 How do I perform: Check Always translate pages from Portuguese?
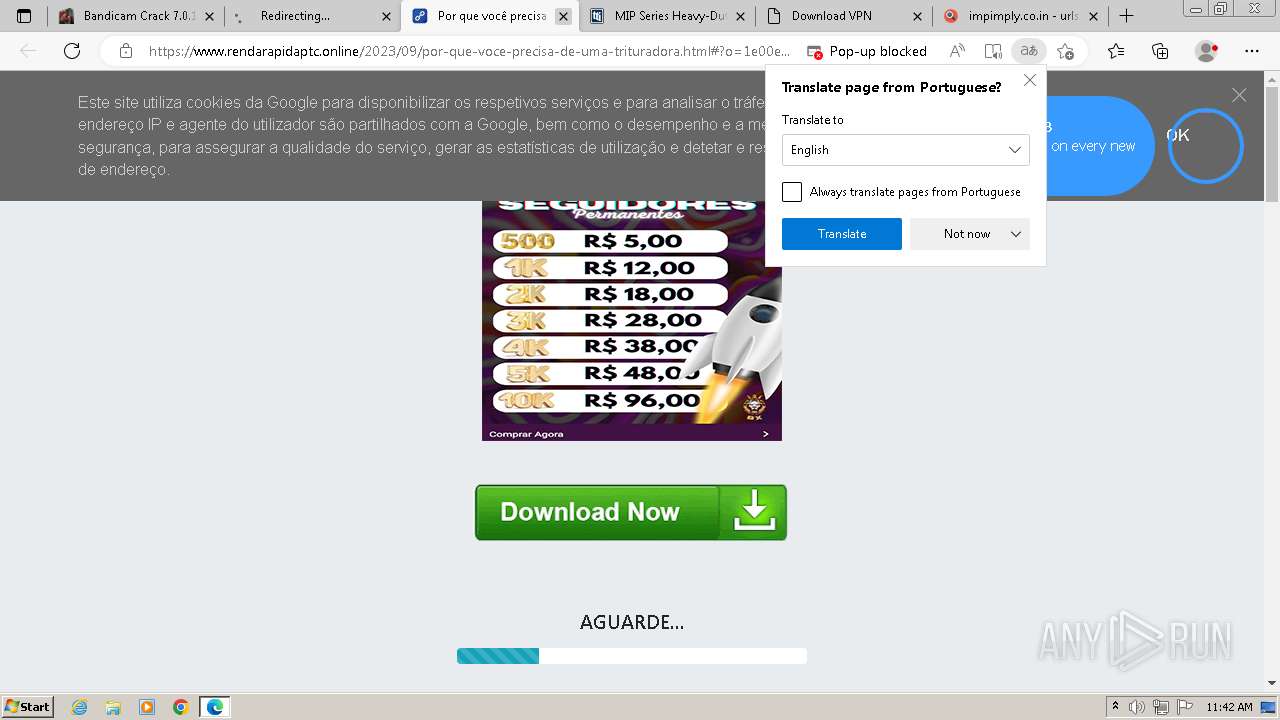click(792, 192)
